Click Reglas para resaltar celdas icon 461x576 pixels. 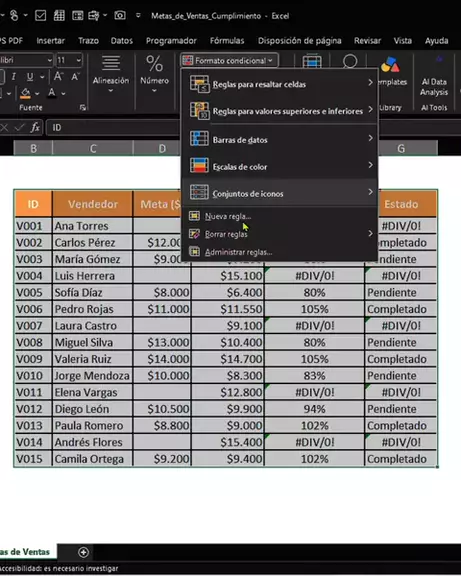199,83
